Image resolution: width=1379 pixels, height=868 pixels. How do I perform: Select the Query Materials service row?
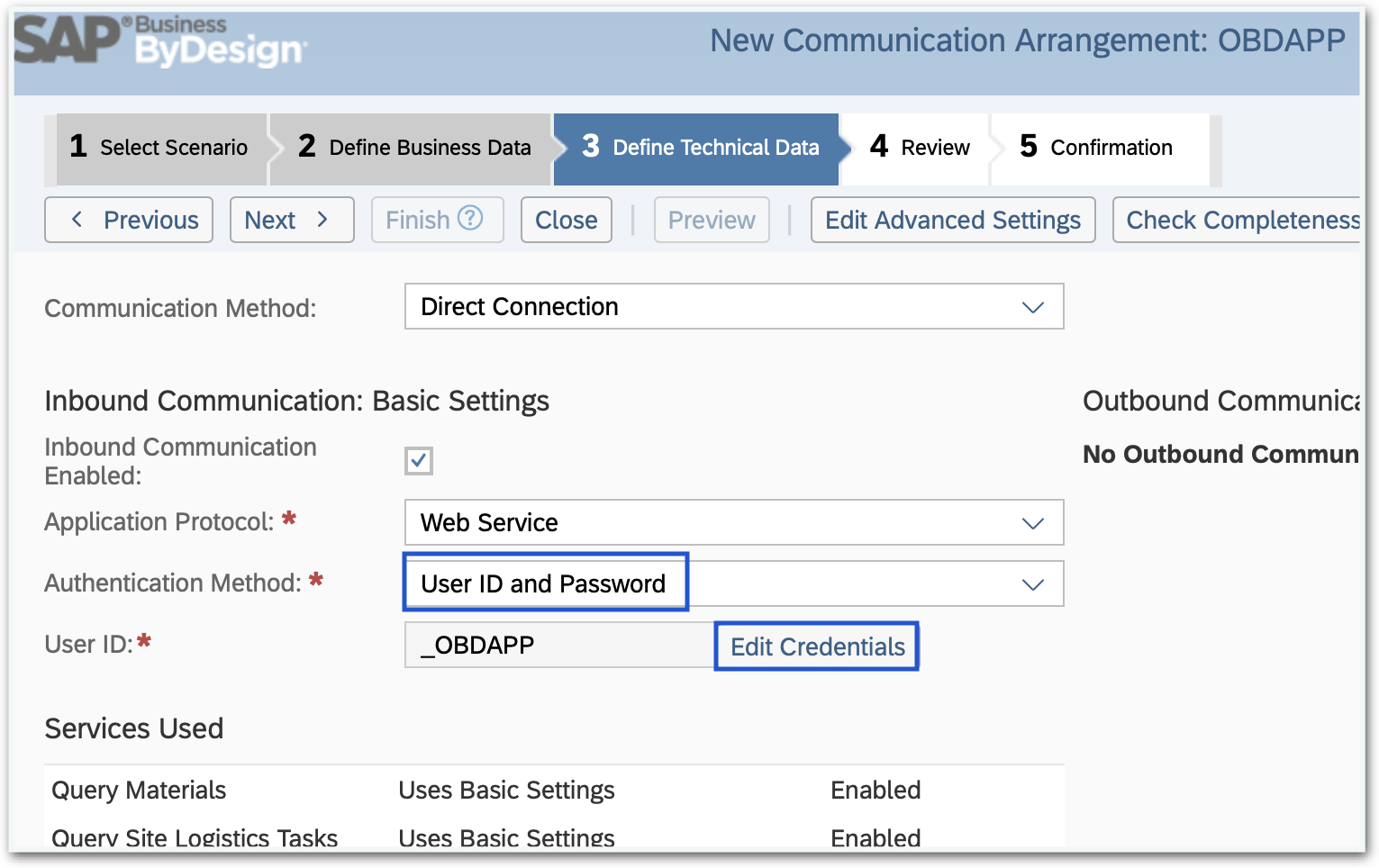click(x=140, y=790)
